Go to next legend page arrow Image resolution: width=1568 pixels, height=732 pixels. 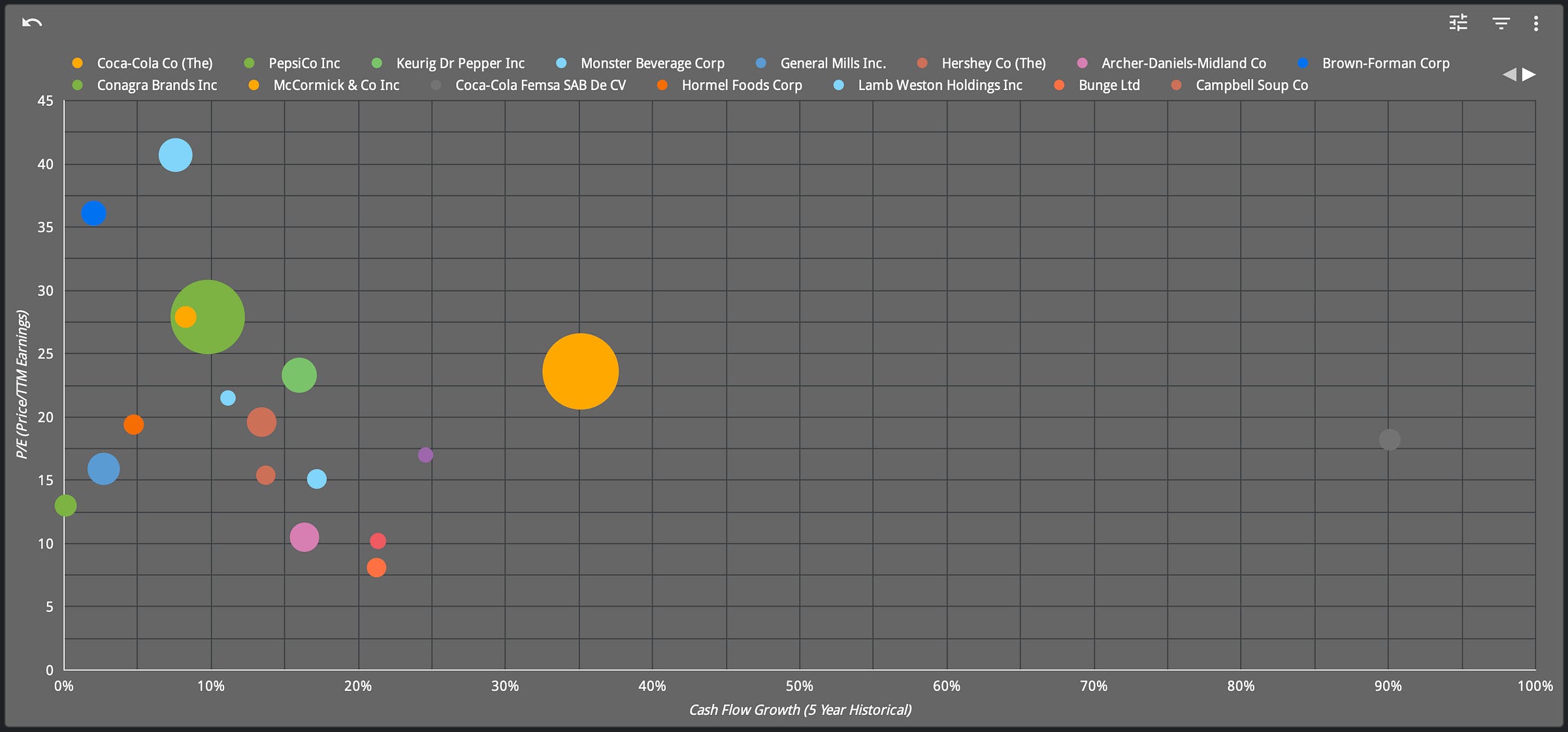pos(1529,74)
